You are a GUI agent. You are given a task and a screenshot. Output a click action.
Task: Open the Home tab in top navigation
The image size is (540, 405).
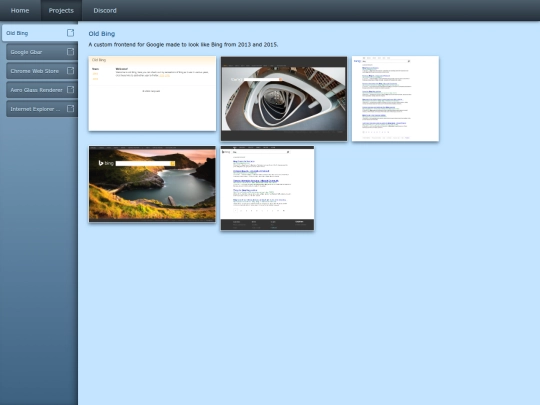20,10
